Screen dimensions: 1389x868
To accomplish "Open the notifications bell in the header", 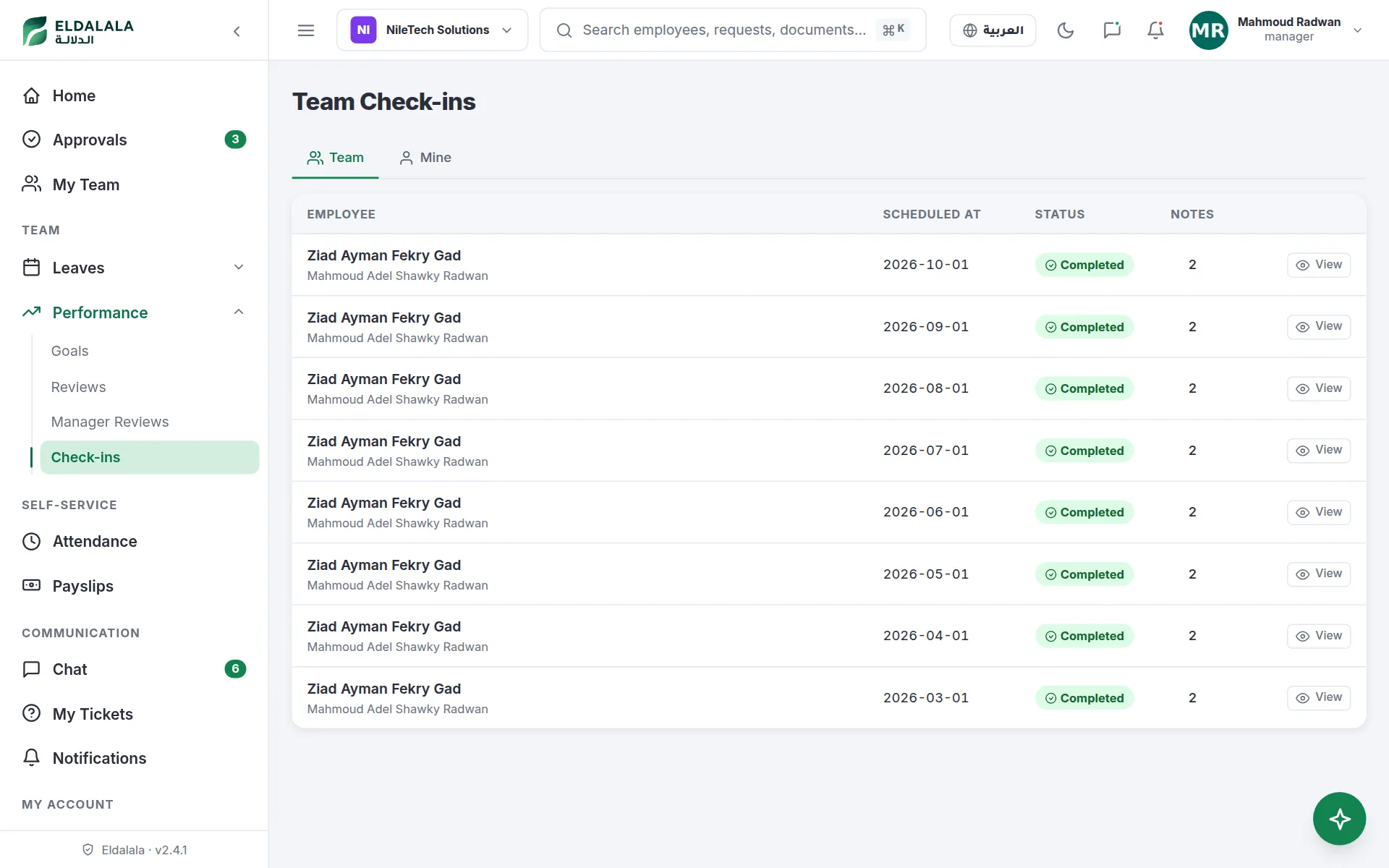I will point(1156,30).
